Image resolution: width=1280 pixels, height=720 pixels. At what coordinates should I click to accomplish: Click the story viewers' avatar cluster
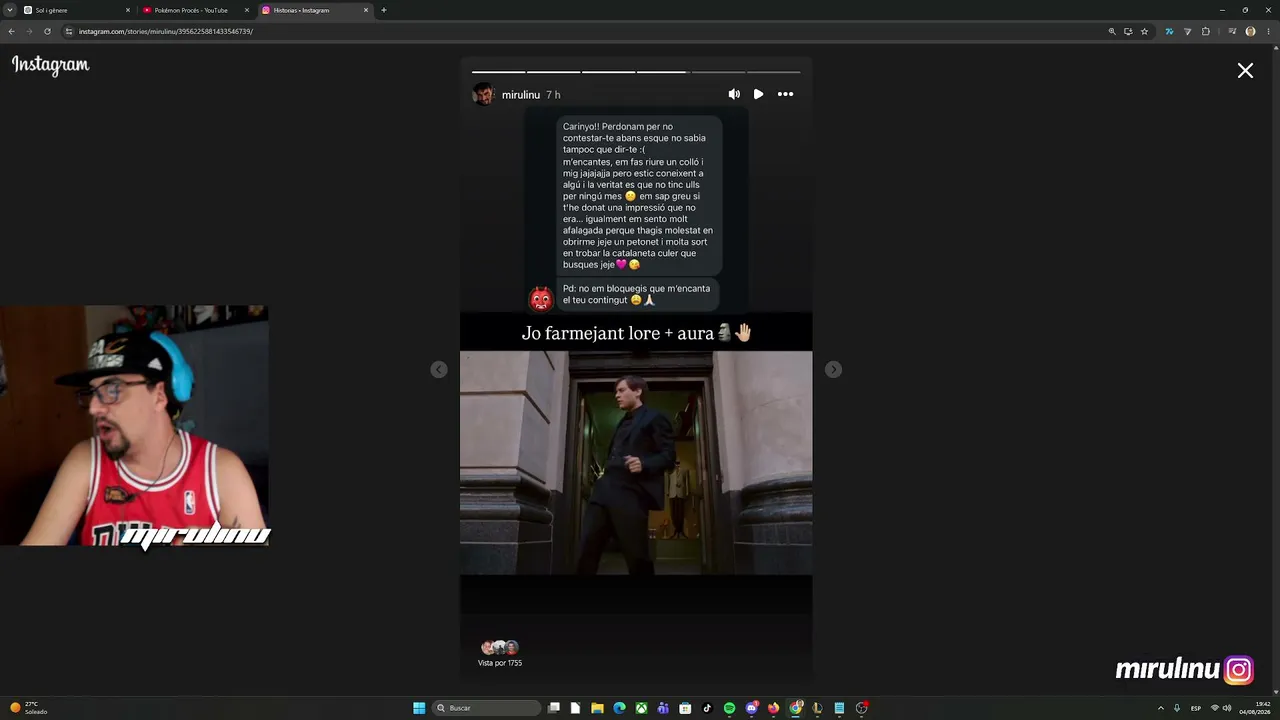tap(500, 647)
